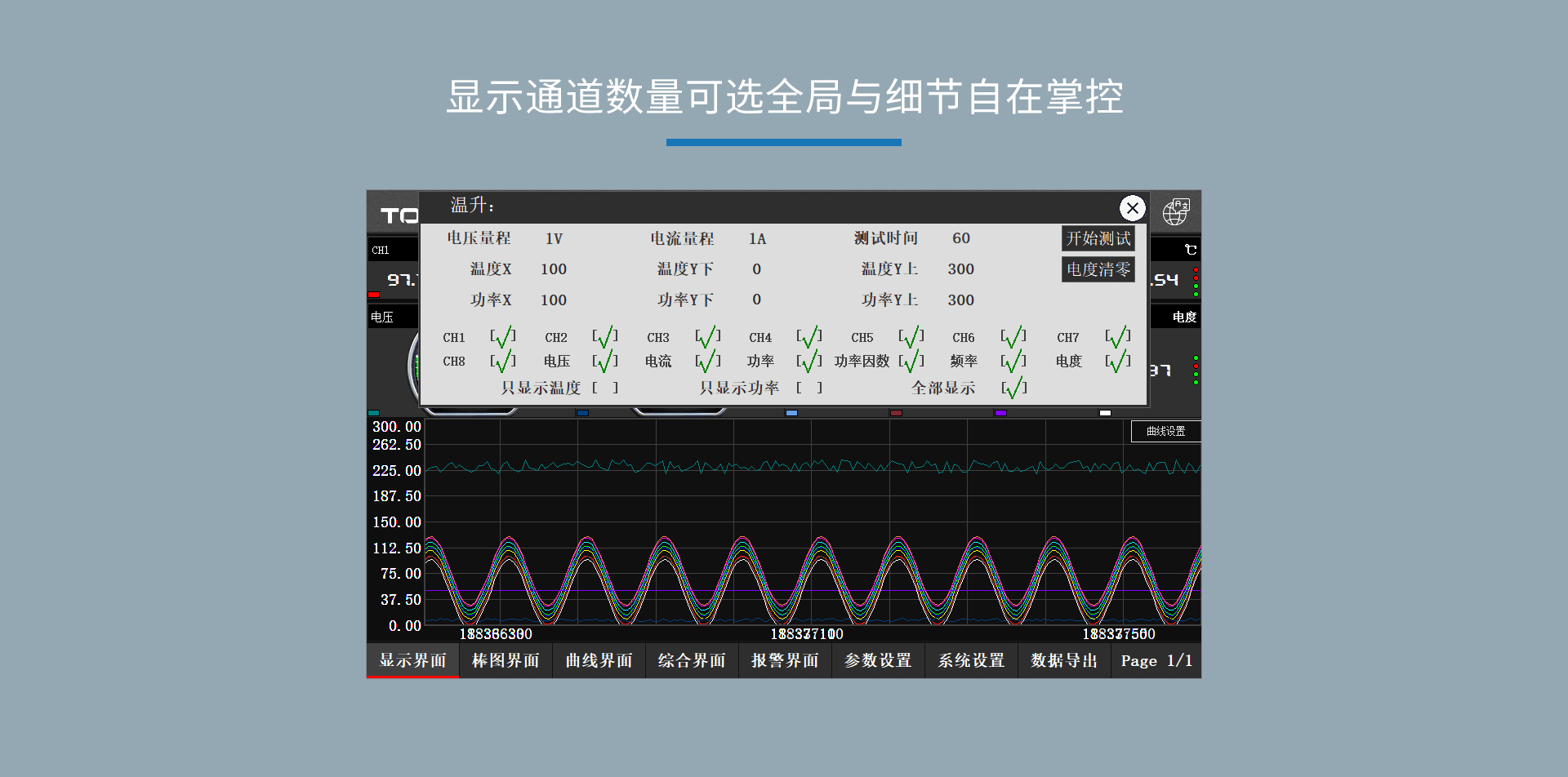Screen dimensions: 1568x777
Task: Switch to the 棒图界面 tab
Action: (x=506, y=660)
